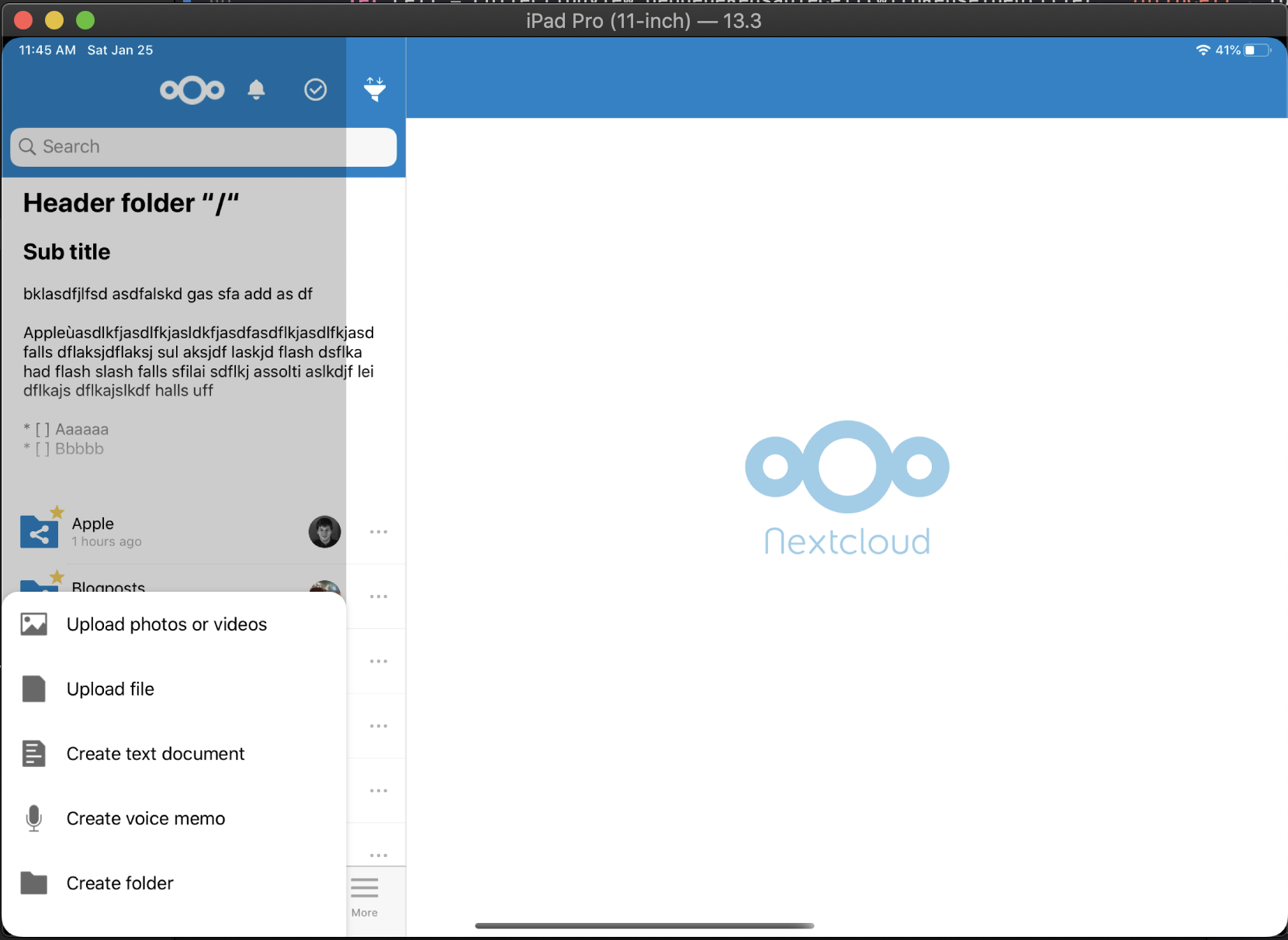Image resolution: width=1288 pixels, height=940 pixels.
Task: Choose Create text document
Action: coord(174,754)
